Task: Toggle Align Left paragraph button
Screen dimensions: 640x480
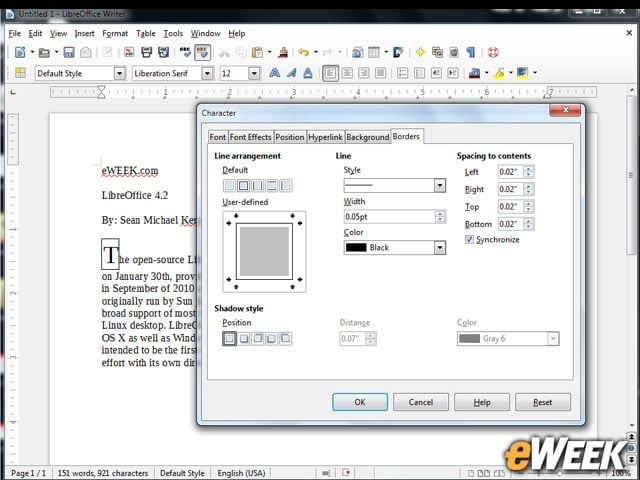Action: 330,73
